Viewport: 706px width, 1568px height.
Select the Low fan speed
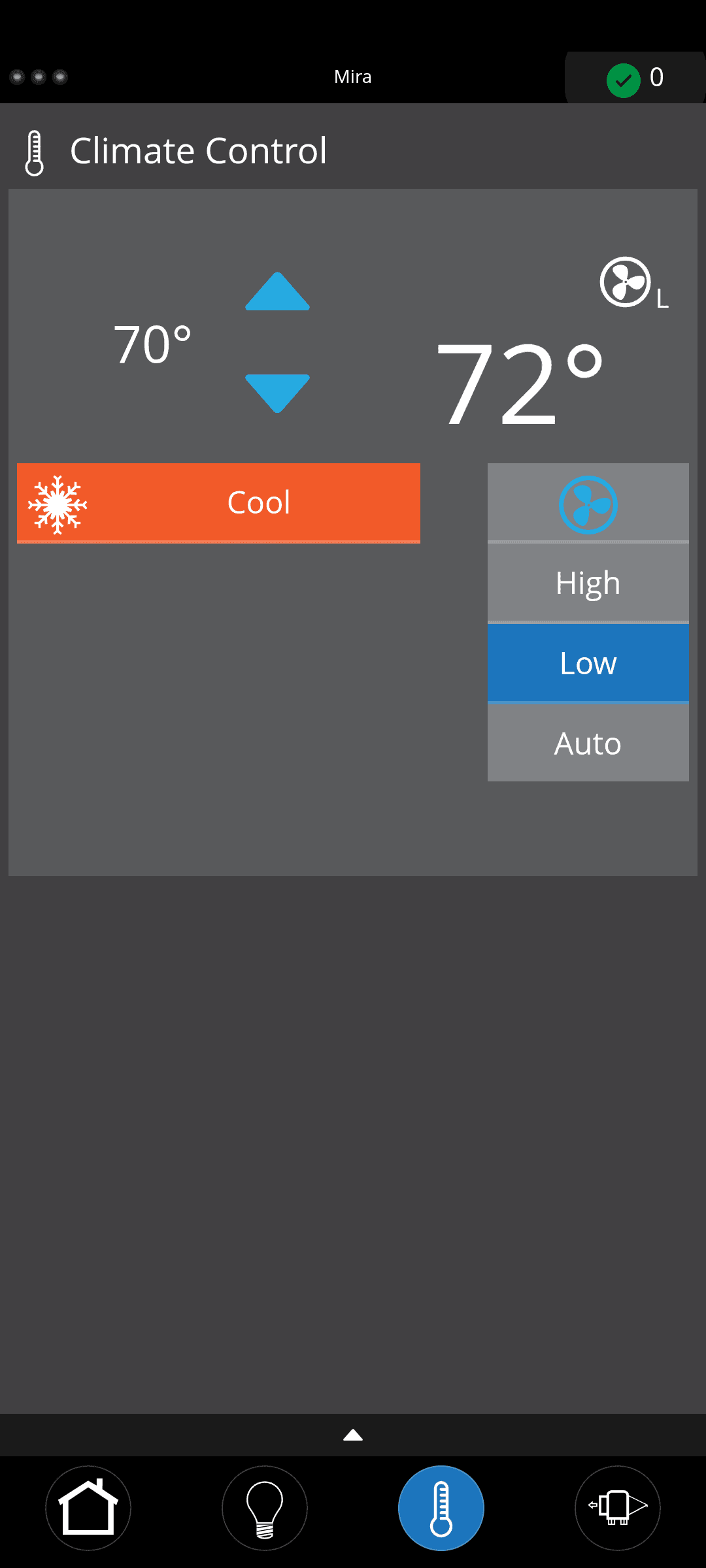pyautogui.click(x=588, y=663)
